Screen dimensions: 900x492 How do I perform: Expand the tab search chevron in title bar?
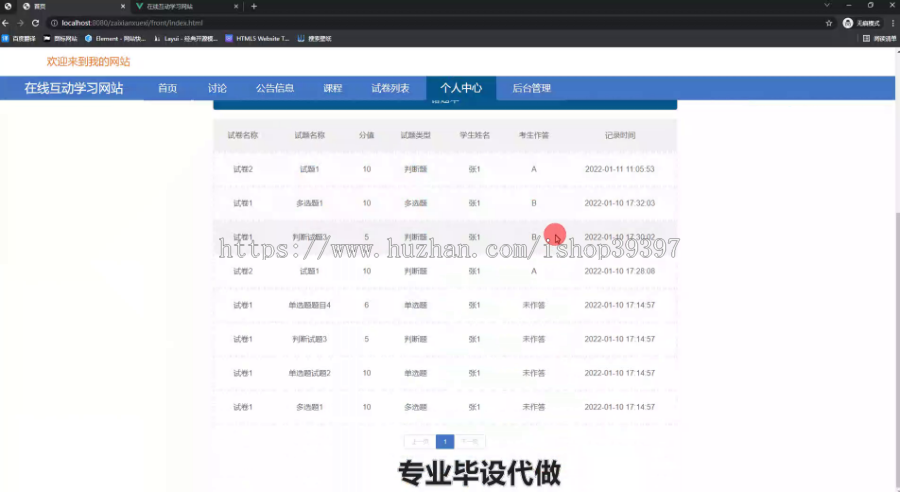827,5
